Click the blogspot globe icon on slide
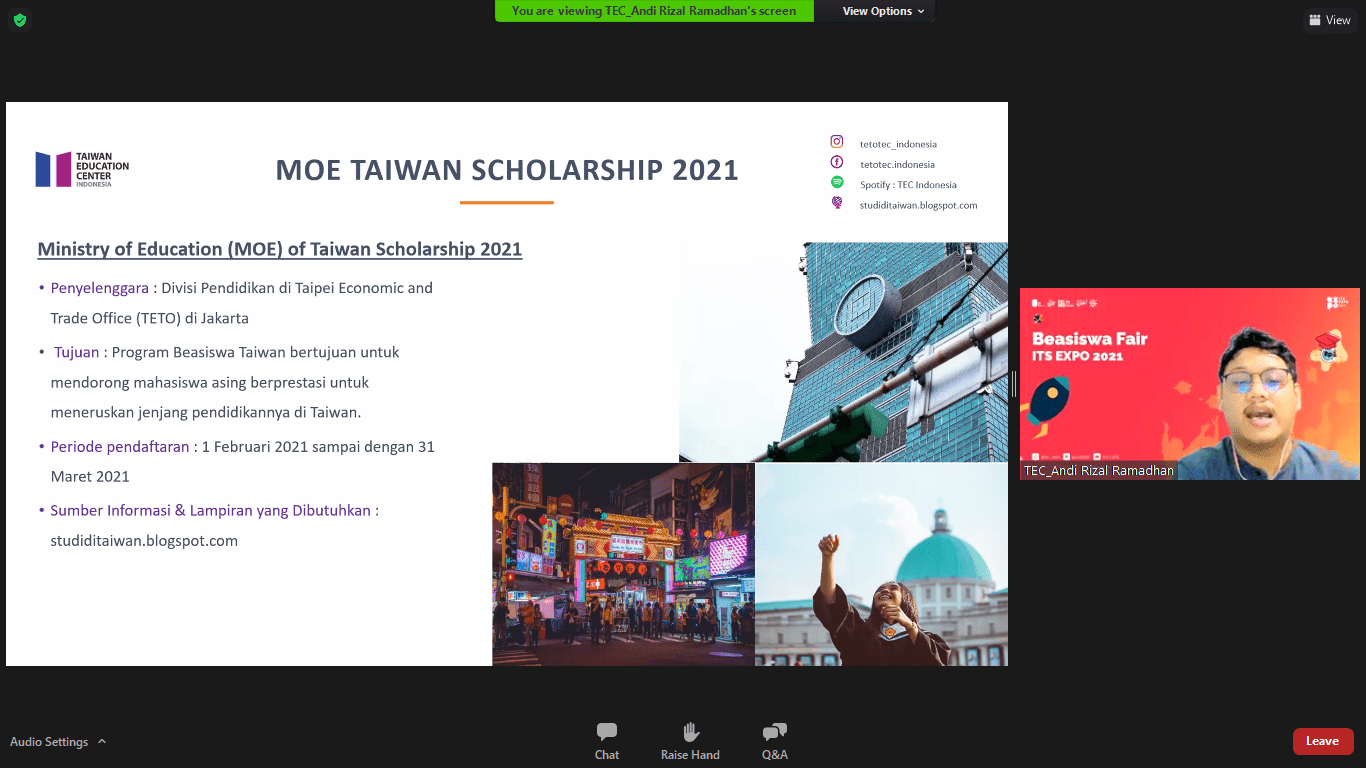The image size is (1366, 768). tap(837, 203)
